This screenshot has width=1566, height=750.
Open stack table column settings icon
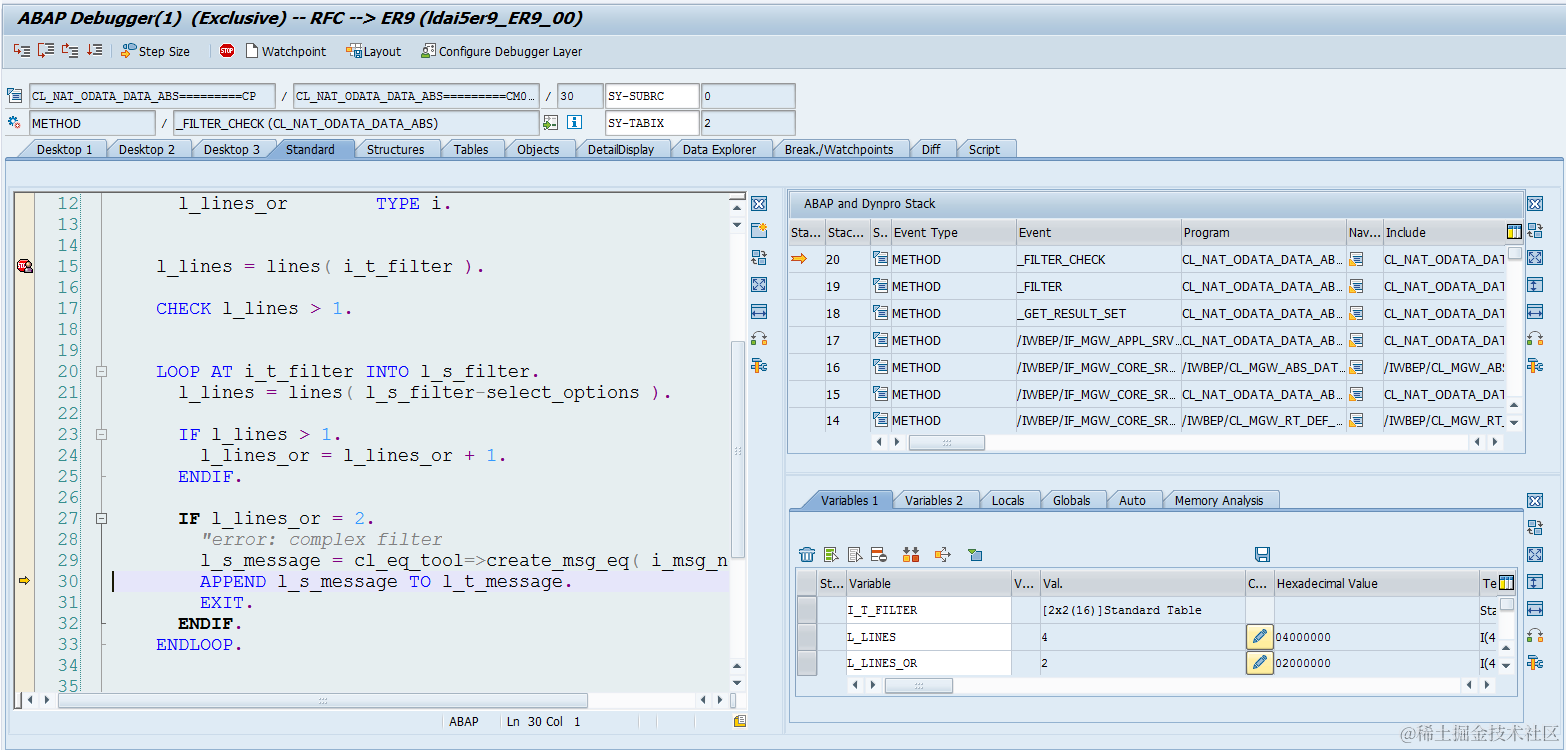(x=1514, y=232)
